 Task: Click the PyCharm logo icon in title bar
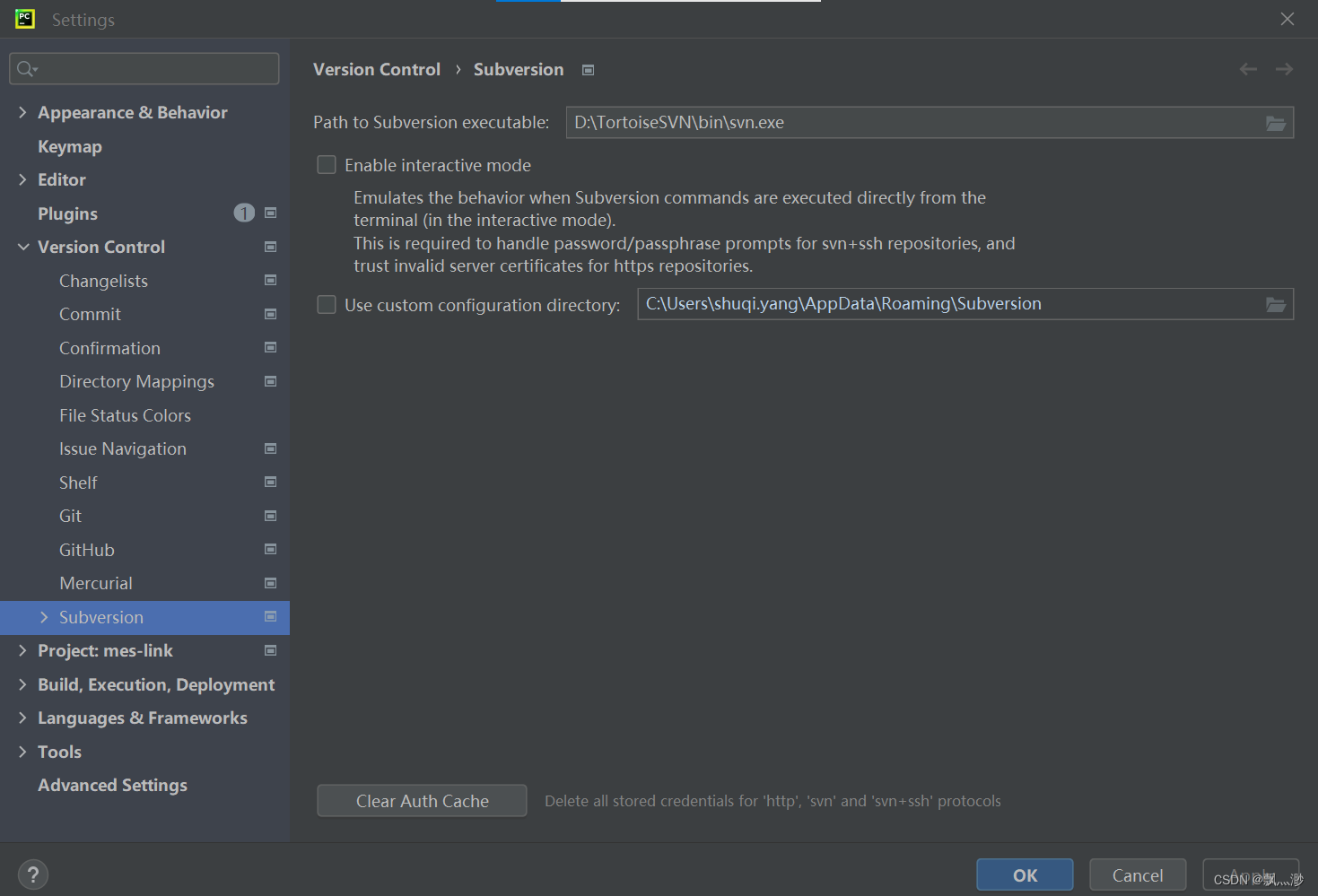click(25, 19)
